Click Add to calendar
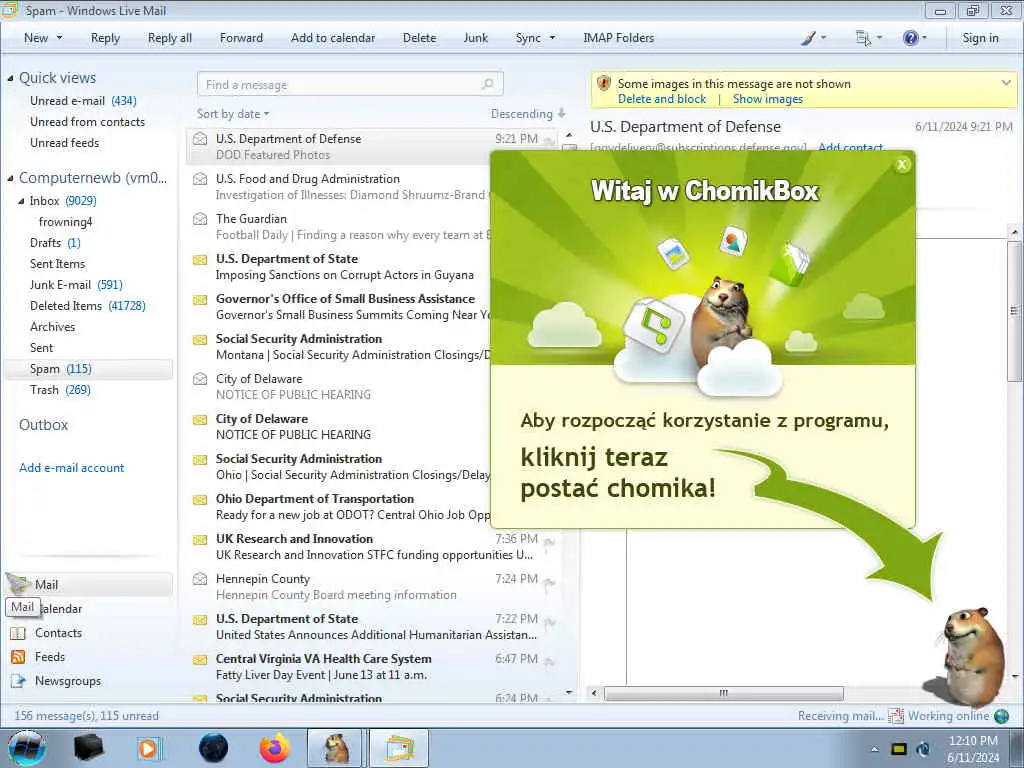 pyautogui.click(x=333, y=38)
